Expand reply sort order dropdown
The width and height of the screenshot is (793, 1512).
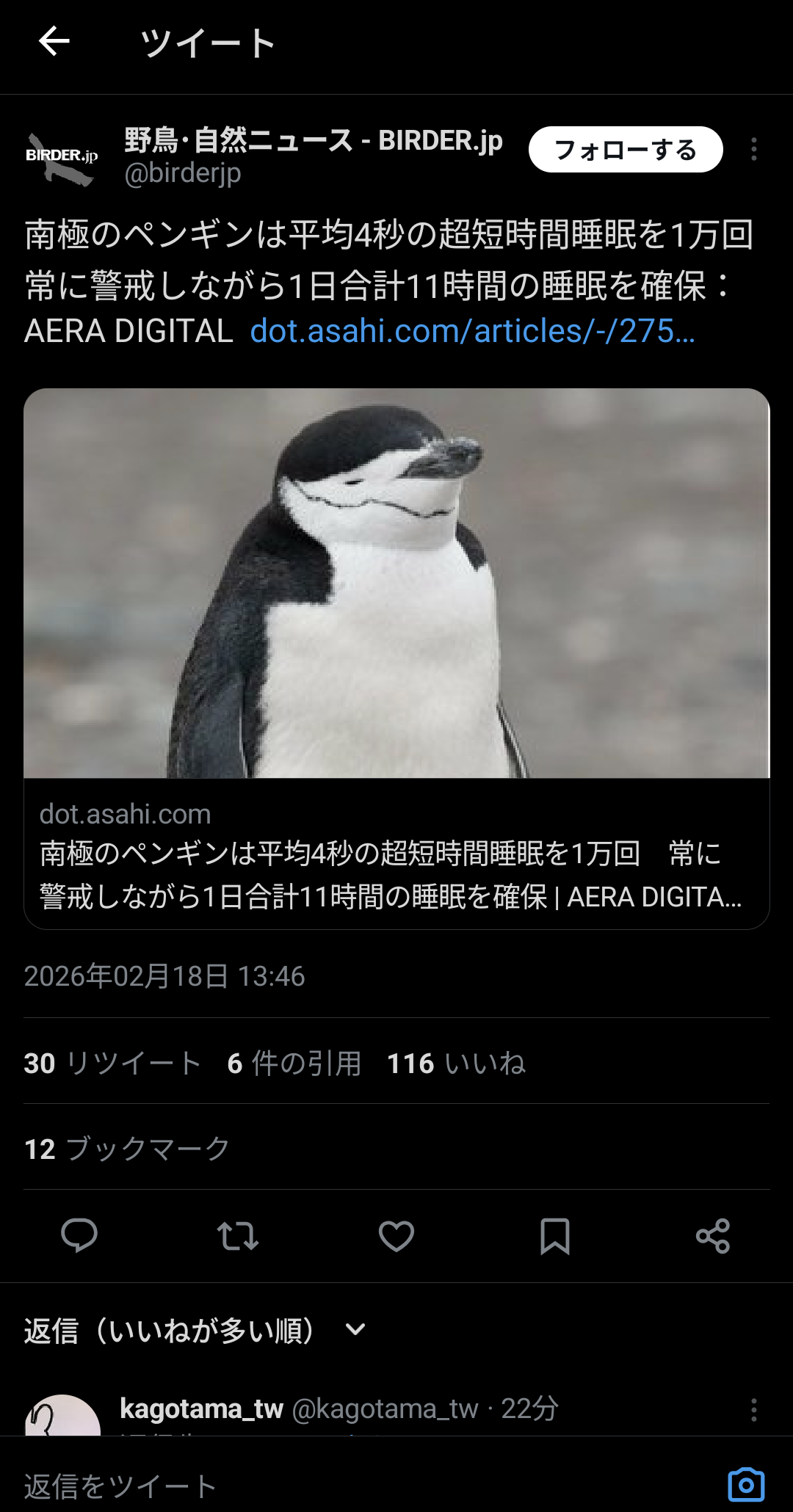(355, 1329)
